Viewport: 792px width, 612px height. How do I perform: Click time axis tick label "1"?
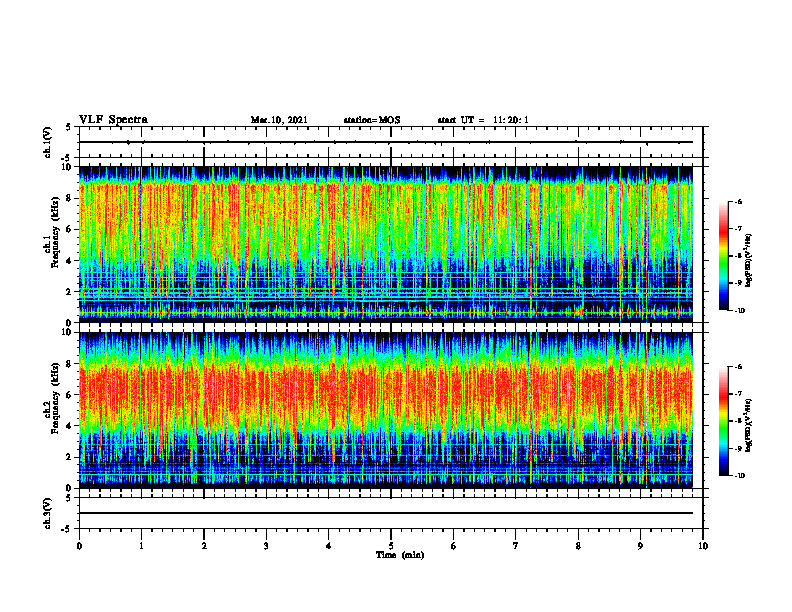click(x=141, y=546)
